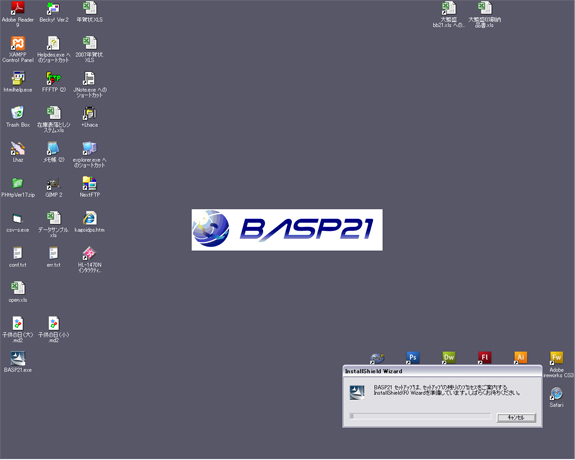Viewport: 575px width, 460px height.
Task: Click the BASP21 splash logo banner
Action: pyautogui.click(x=287, y=230)
